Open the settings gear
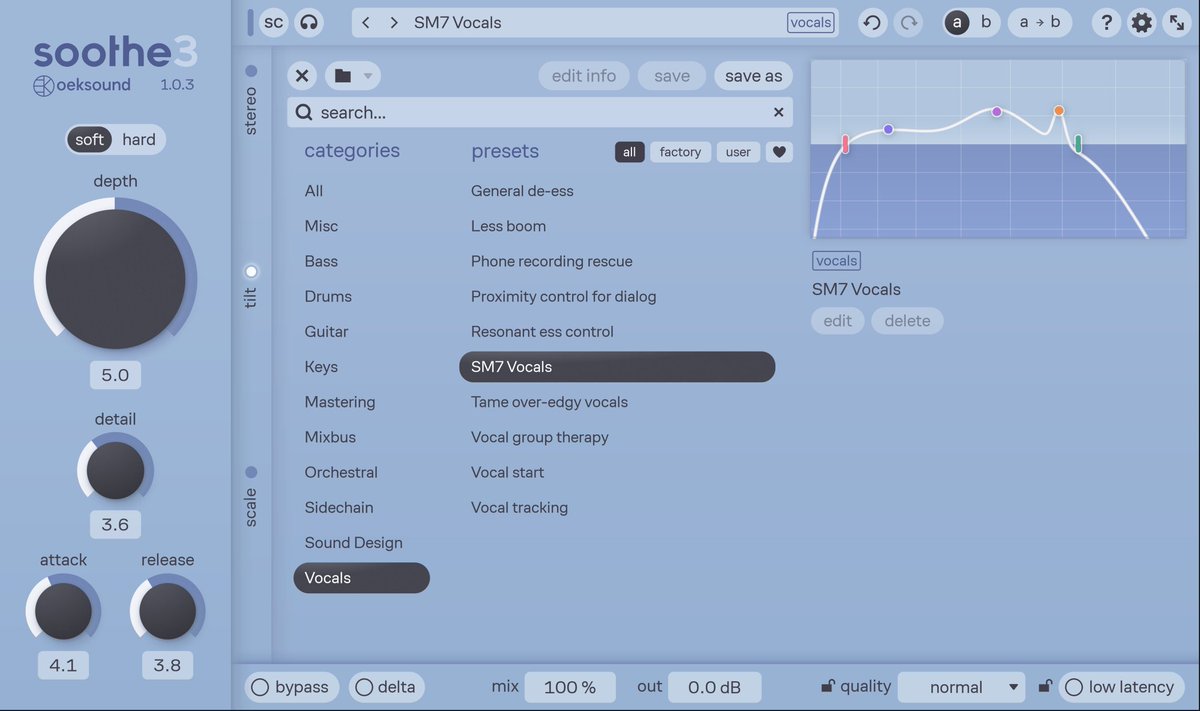The width and height of the screenshot is (1200, 711). pos(1141,22)
